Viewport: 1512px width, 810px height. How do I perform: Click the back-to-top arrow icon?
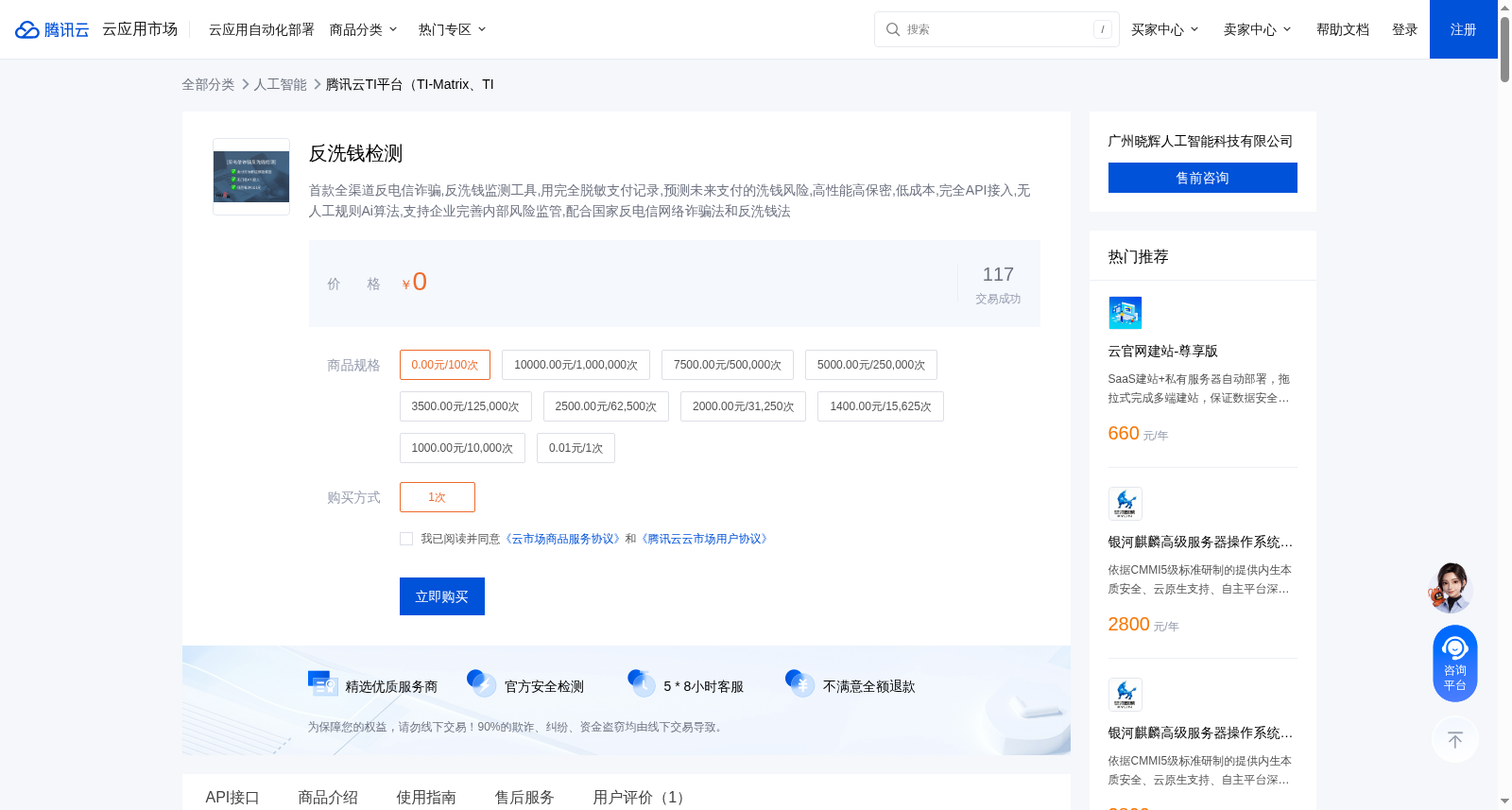coord(1455,740)
